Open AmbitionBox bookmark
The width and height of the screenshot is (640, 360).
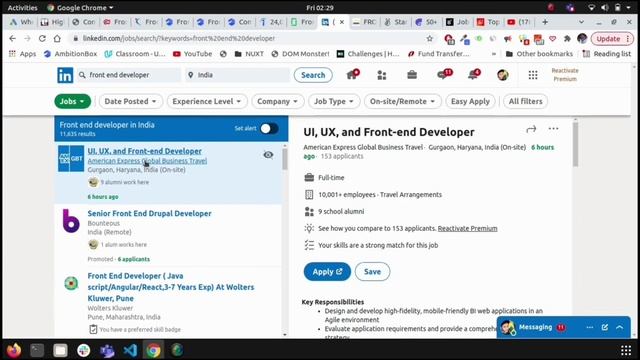[71, 54]
